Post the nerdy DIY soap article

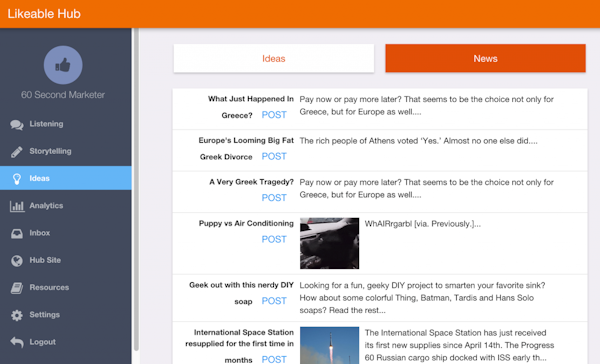pos(274,301)
